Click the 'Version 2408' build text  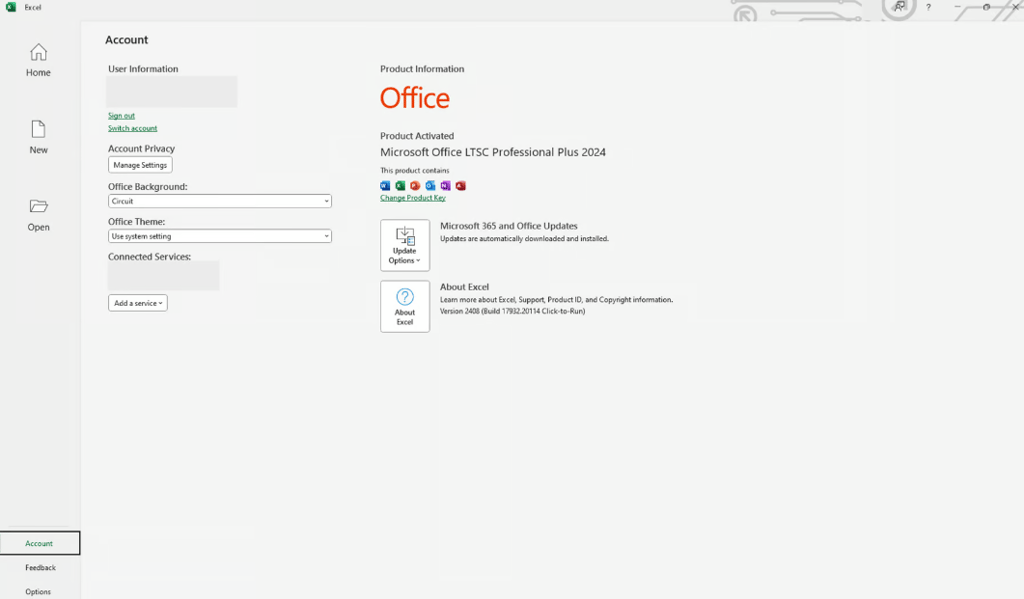(x=513, y=312)
